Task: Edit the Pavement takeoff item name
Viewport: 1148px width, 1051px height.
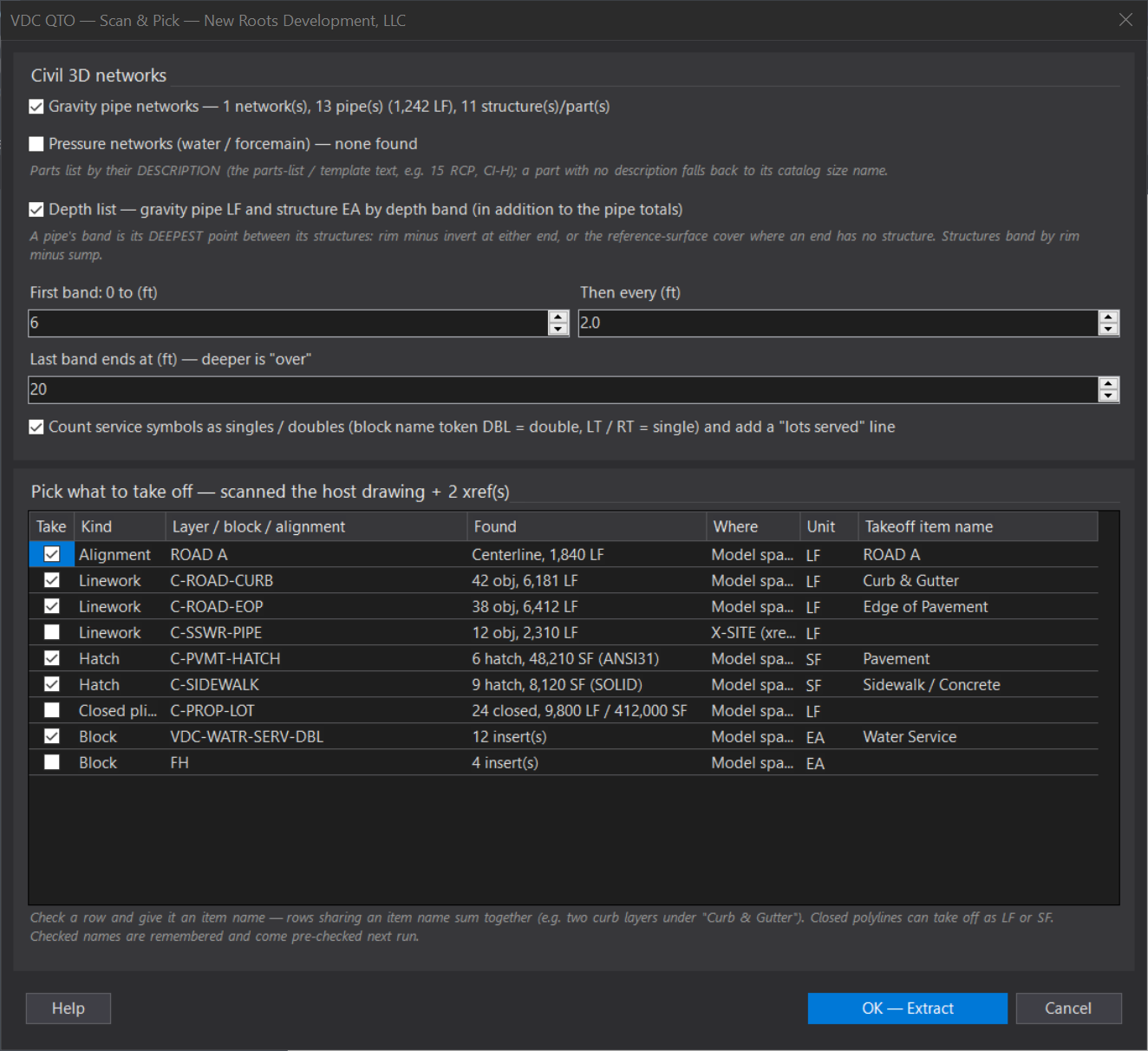Action: [978, 658]
